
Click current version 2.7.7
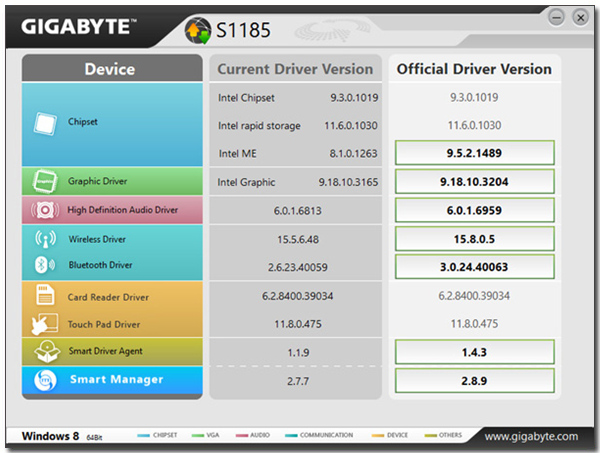298,381
